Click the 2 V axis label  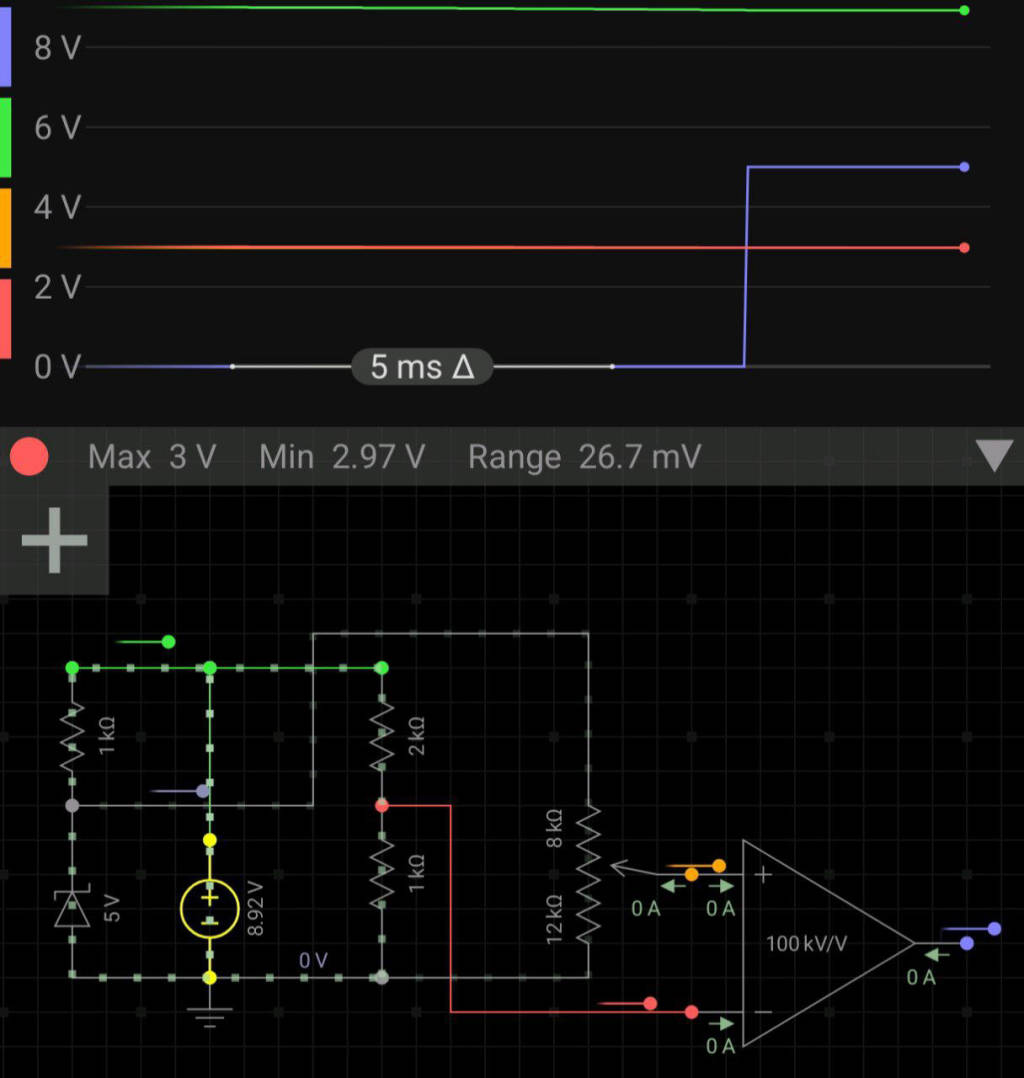coord(58,287)
